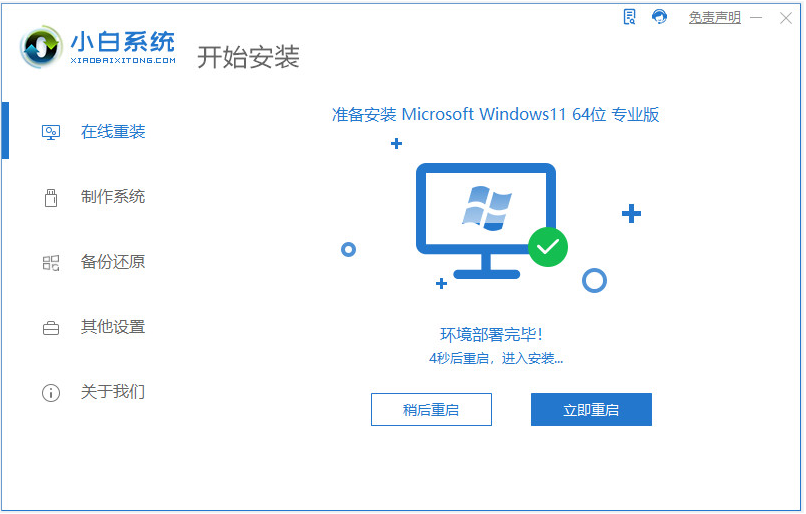Click the 立即重启 button

(591, 410)
